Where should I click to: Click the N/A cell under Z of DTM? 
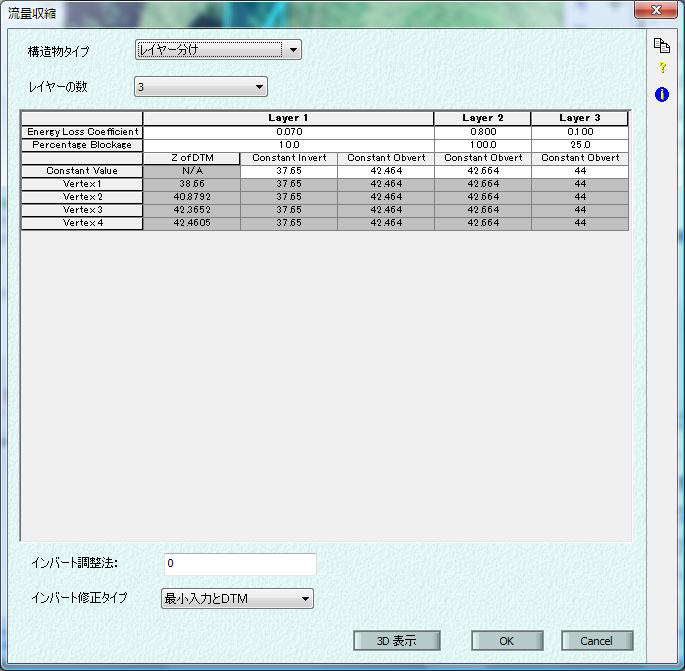click(192, 171)
